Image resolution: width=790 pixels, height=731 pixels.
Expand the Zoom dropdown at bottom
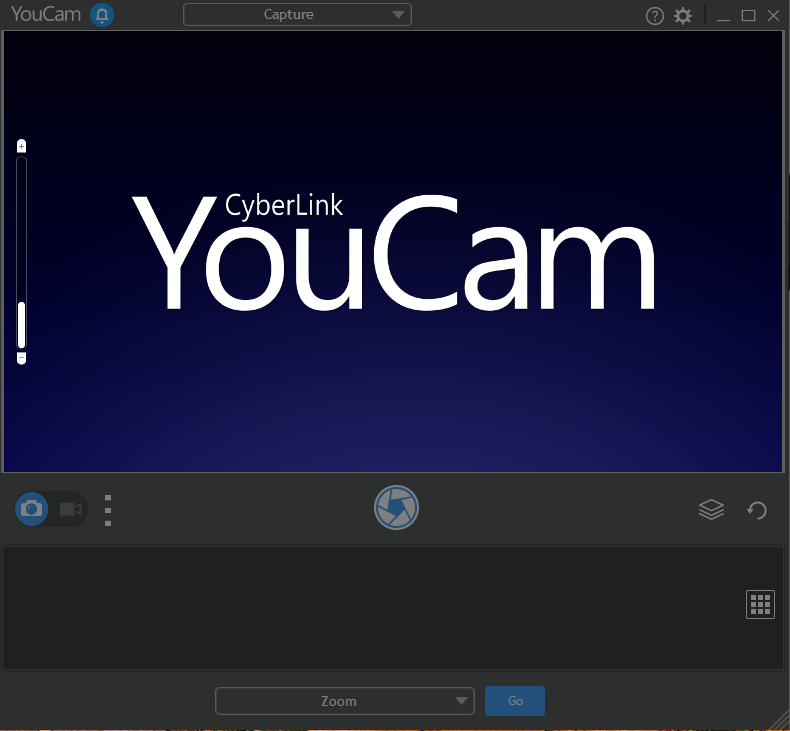click(x=345, y=701)
